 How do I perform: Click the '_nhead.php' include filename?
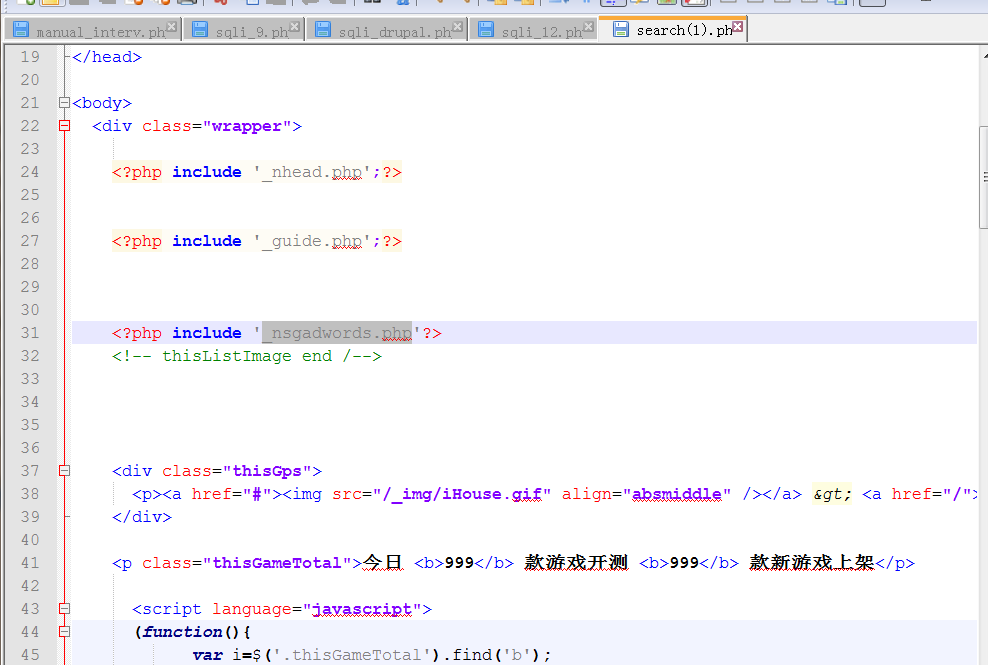(x=312, y=172)
